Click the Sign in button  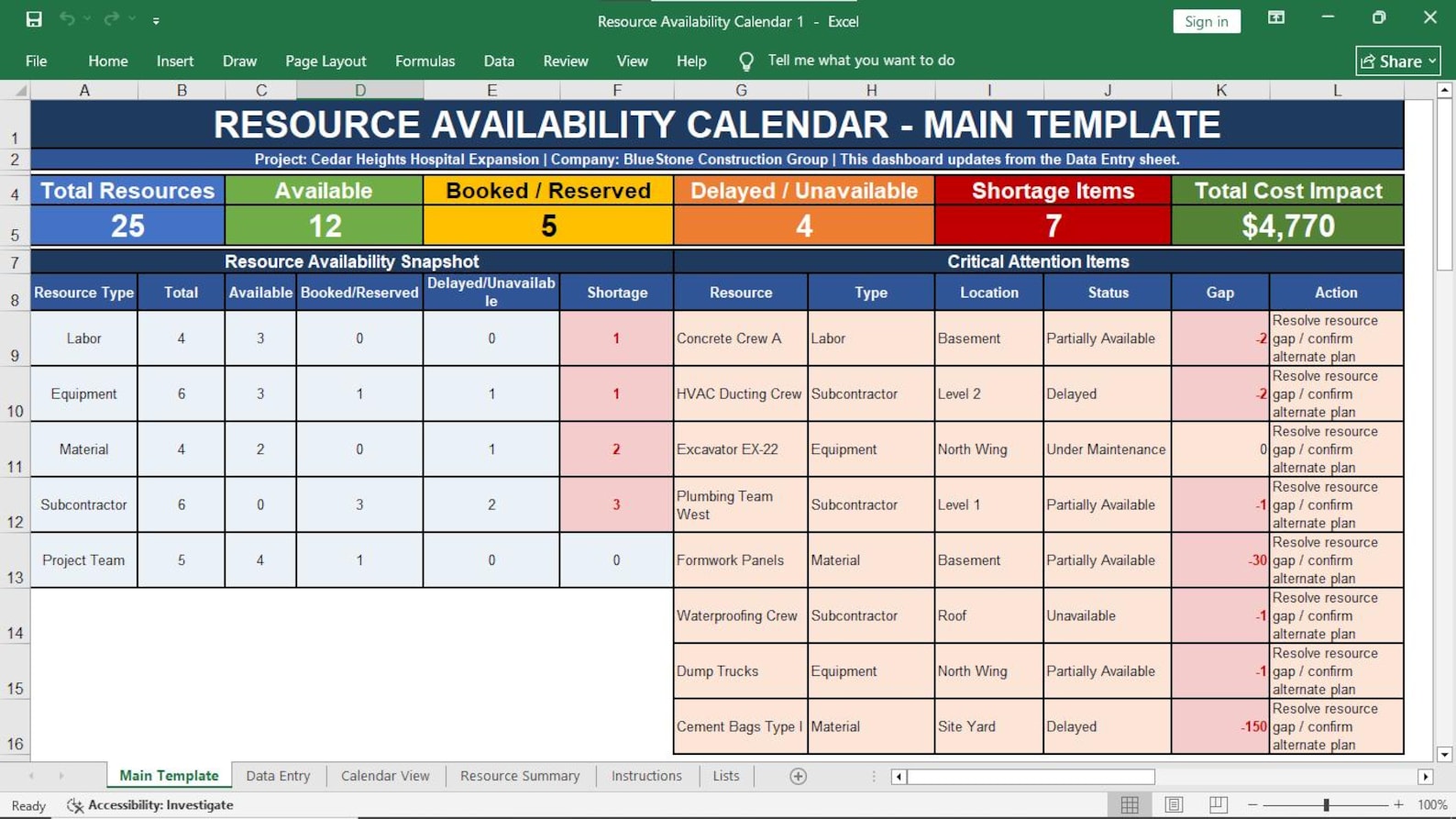[1206, 21]
